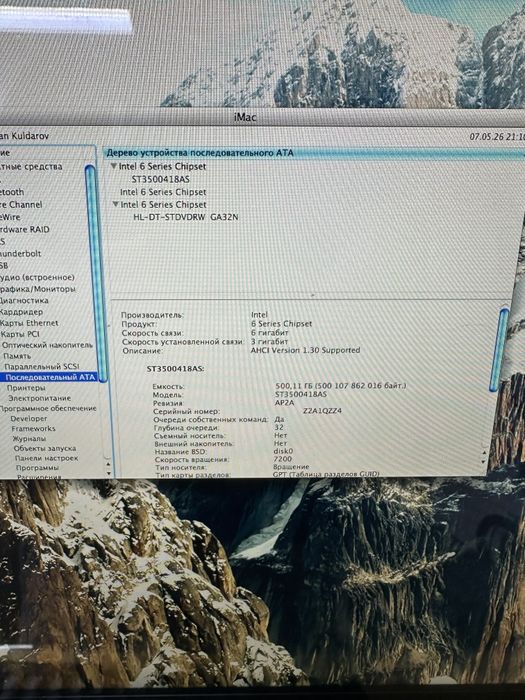Select Карты Ethernet in the sidebar
This screenshot has width=525, height=700.
pos(29,323)
